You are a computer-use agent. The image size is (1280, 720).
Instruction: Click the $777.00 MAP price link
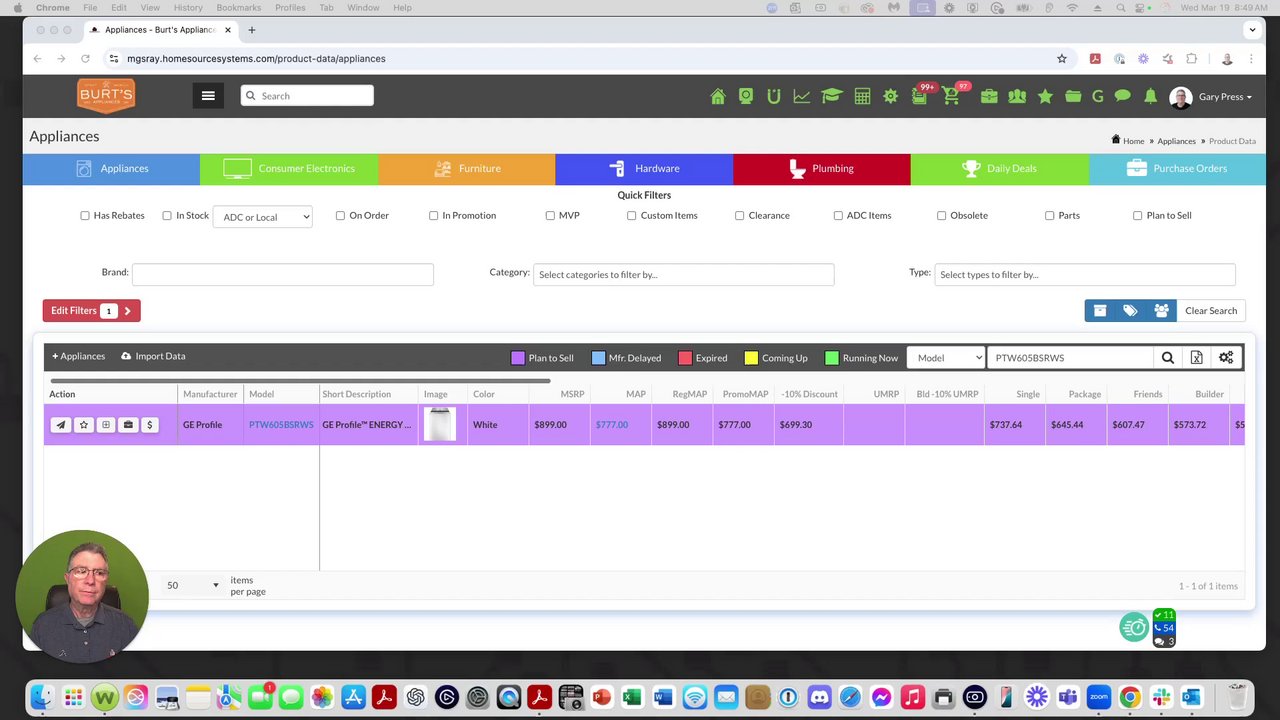(x=612, y=425)
